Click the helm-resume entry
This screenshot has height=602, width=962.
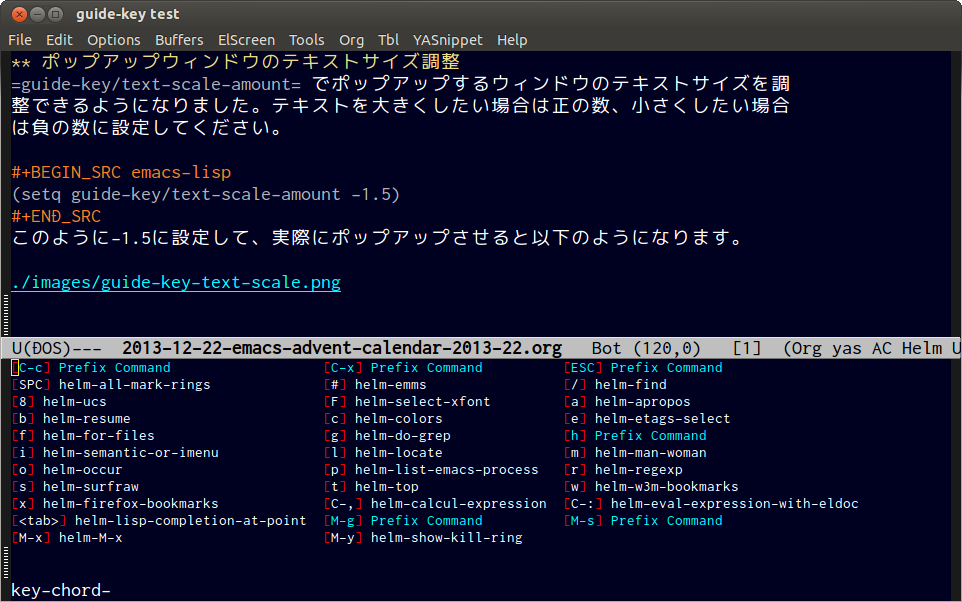pyautogui.click(x=71, y=419)
